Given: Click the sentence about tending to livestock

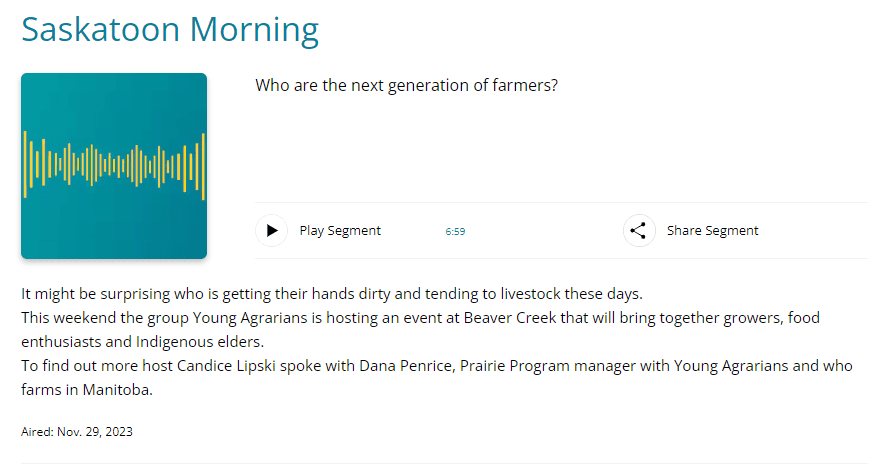Looking at the screenshot, I should 331,294.
